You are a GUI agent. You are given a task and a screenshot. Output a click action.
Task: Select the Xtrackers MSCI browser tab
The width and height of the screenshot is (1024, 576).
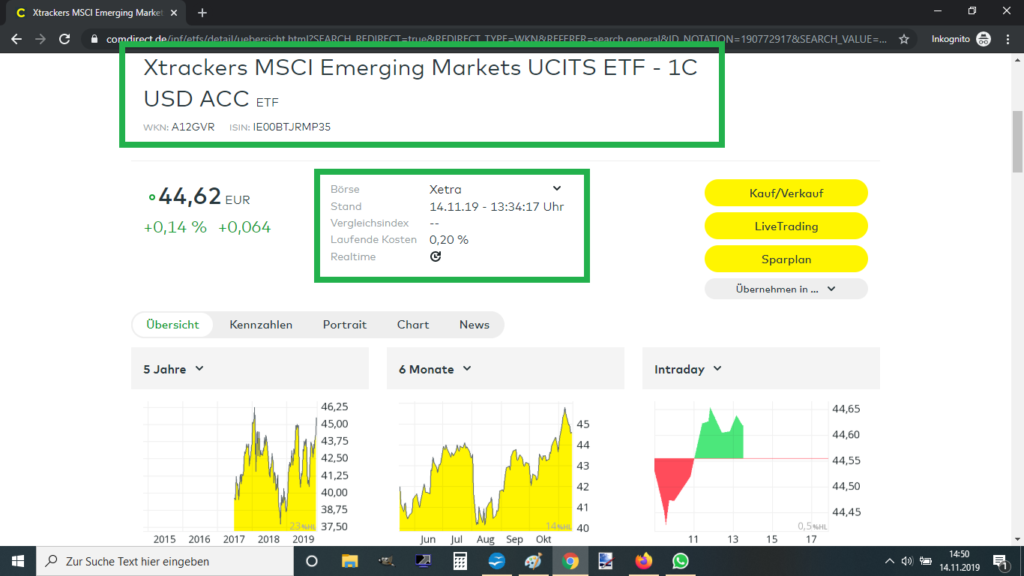96,12
